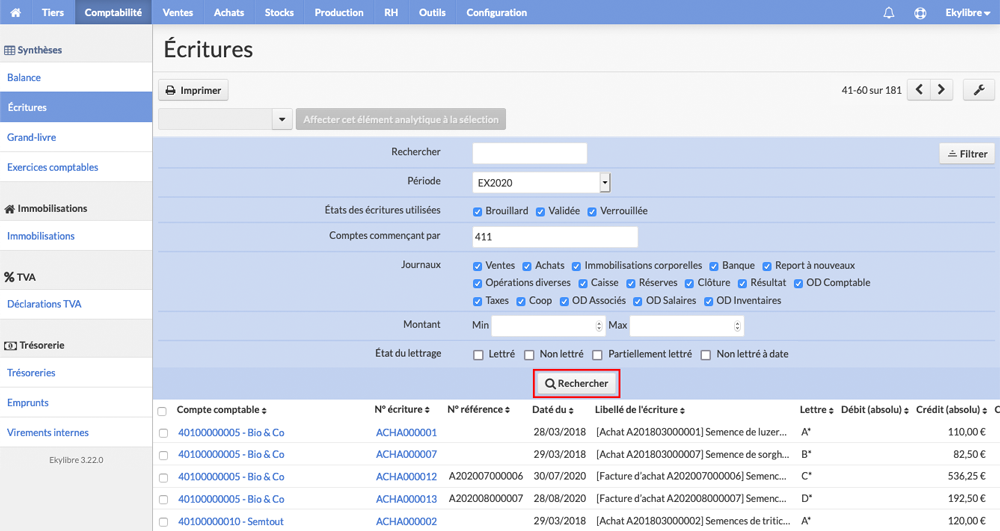Toggle the Caisse journal checkbox
The width and height of the screenshot is (1000, 531).
point(583,284)
